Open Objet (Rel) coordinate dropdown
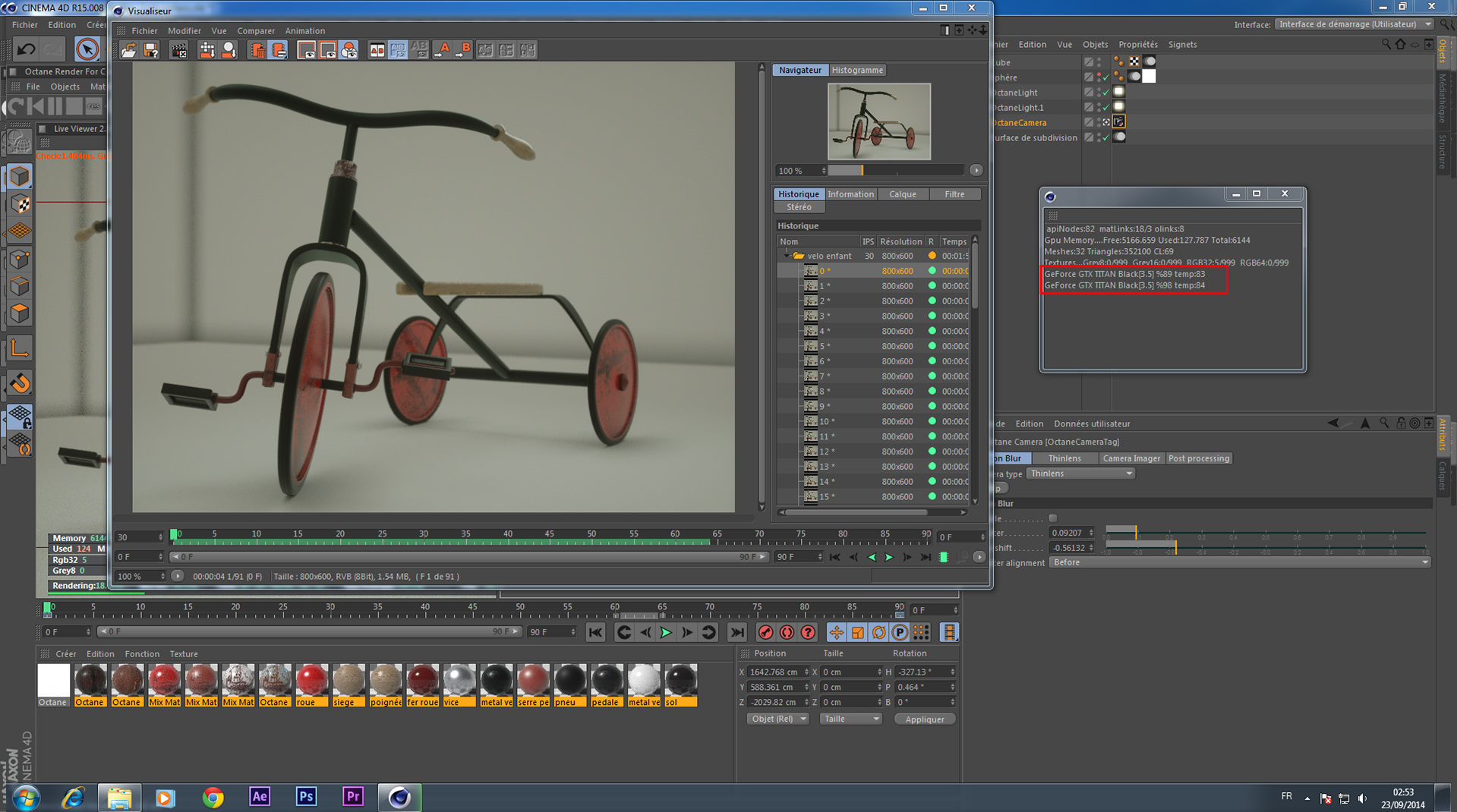 (x=777, y=719)
